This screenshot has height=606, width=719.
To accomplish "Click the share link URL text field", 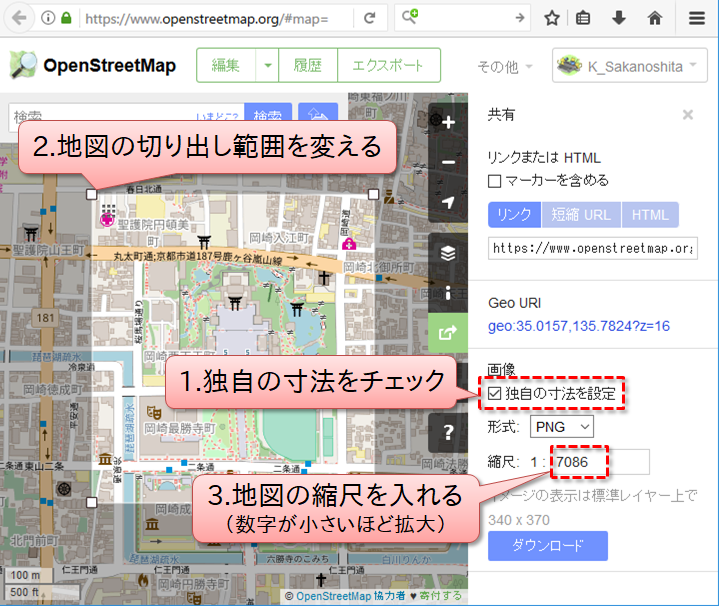I will [x=592, y=248].
